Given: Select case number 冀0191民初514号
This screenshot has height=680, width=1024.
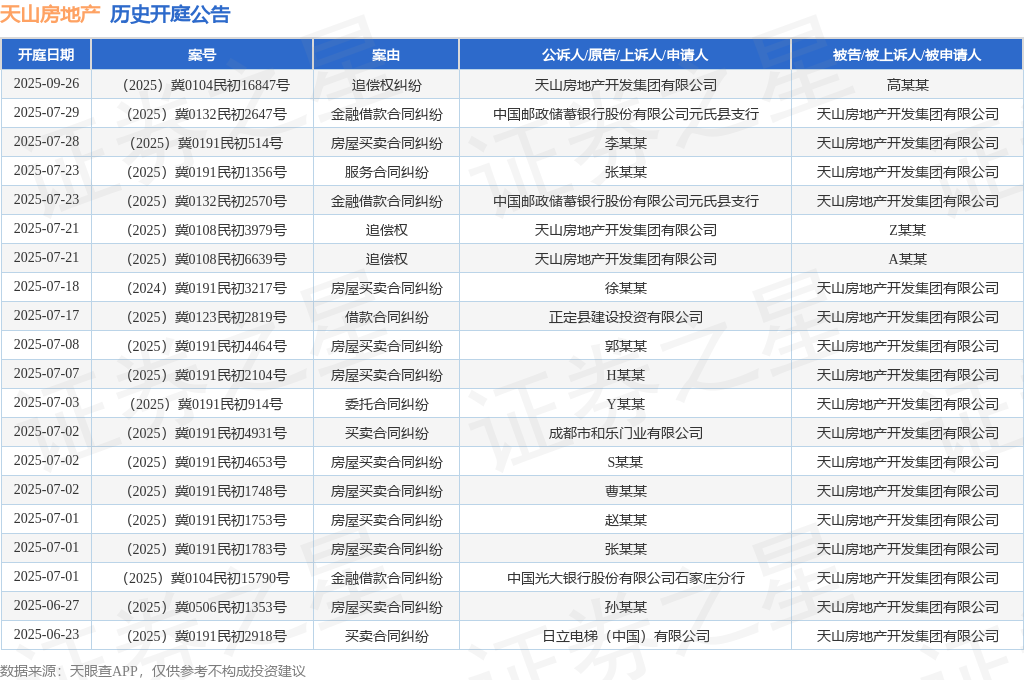Looking at the screenshot, I should pyautogui.click(x=206, y=143).
